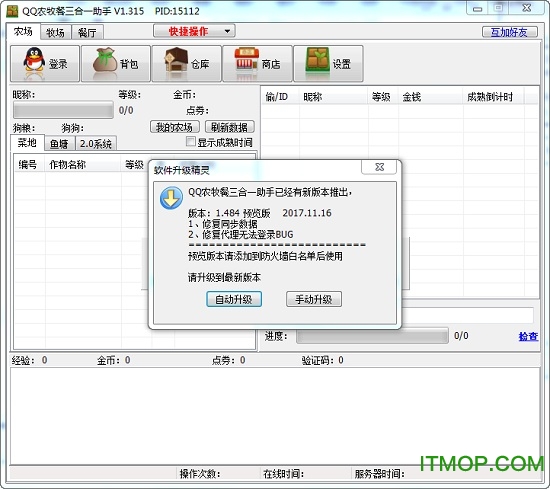
Task: Click the 作物名称 column header
Action: click(x=83, y=165)
